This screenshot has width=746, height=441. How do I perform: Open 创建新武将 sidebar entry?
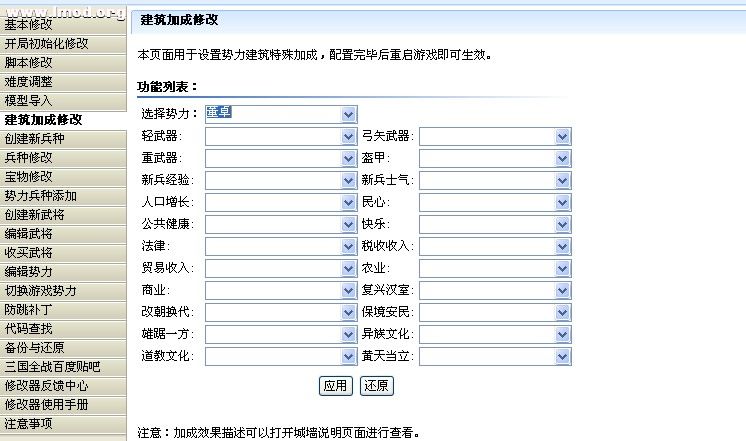pos(63,215)
